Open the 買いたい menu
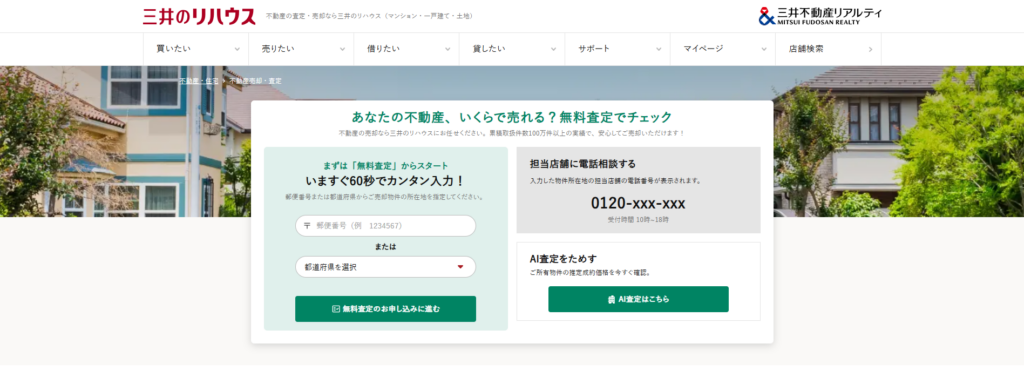1024x384 pixels. click(196, 49)
